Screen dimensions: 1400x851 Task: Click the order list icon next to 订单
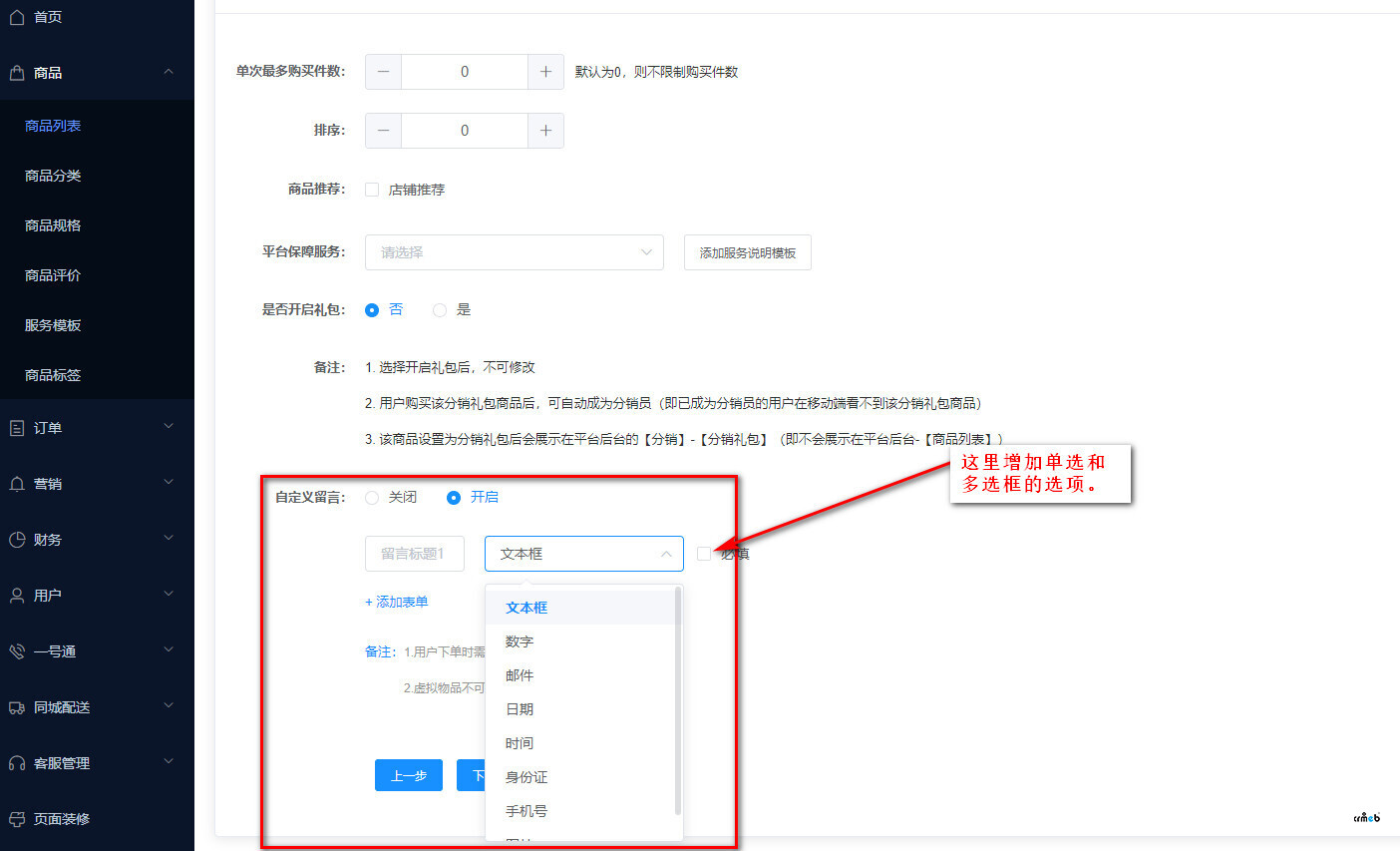point(16,427)
